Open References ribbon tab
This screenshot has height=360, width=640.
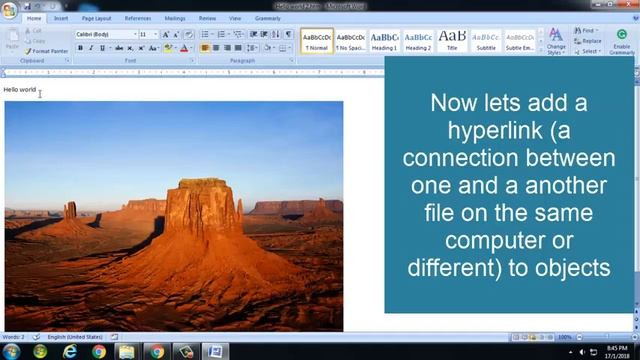[138, 18]
